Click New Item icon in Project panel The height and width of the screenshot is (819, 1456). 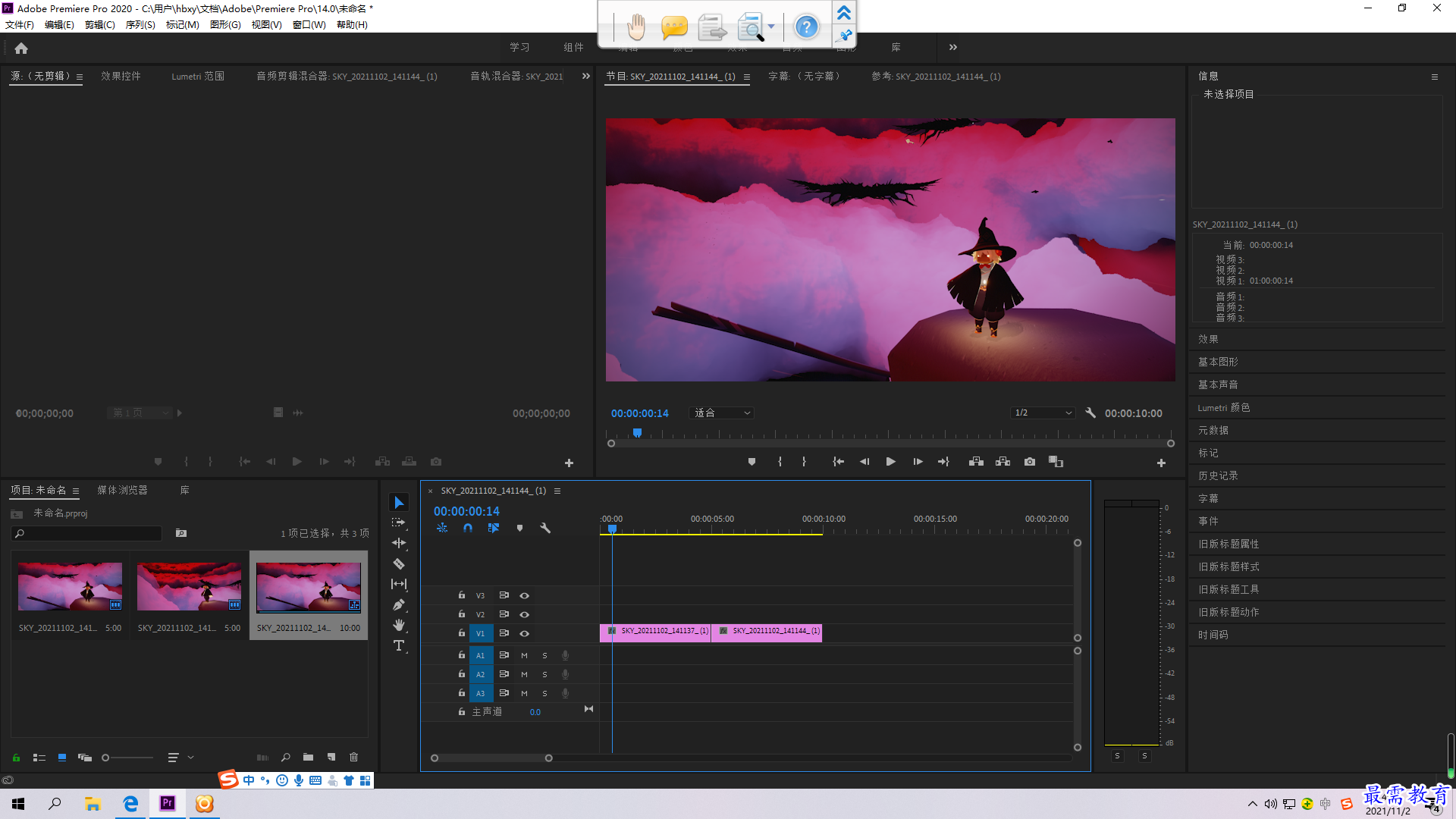point(331,758)
